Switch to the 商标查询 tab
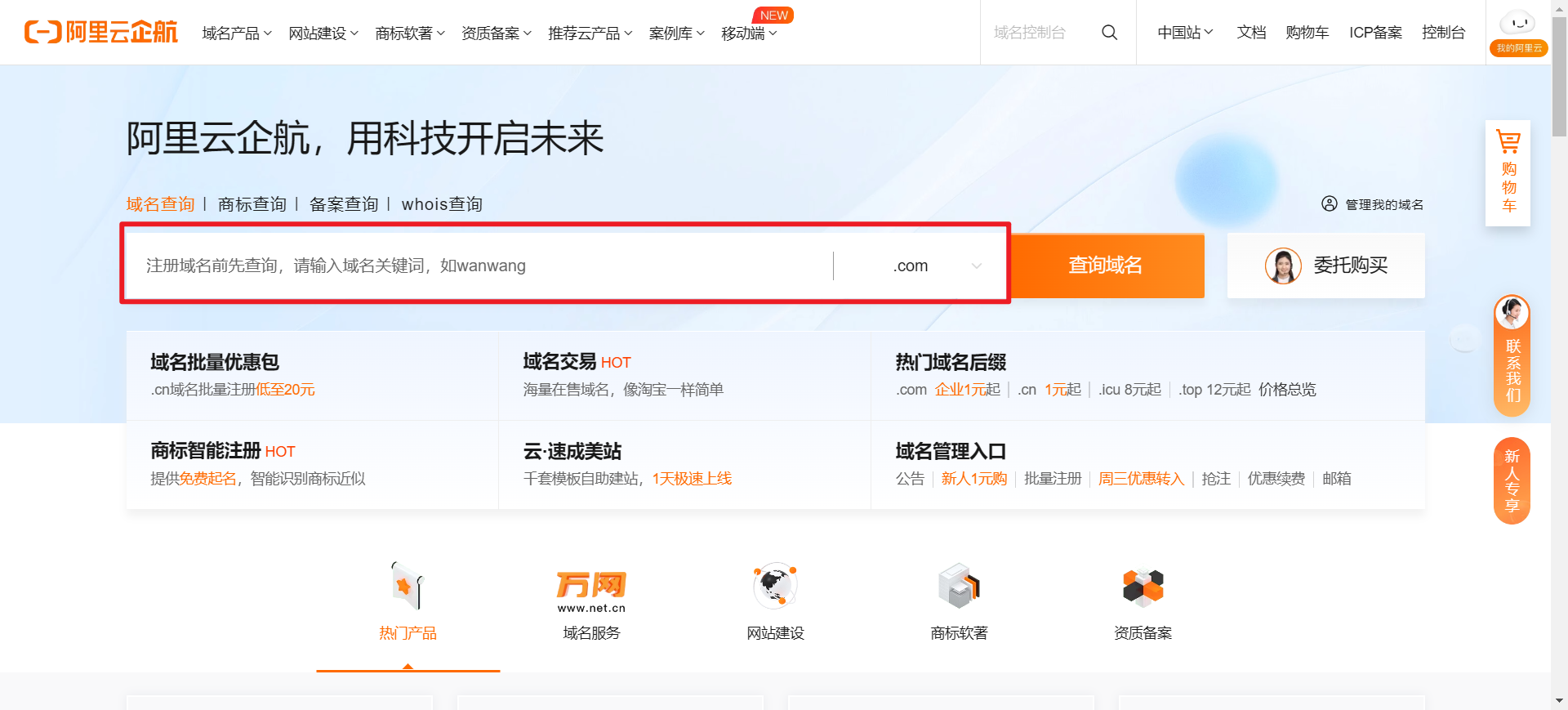 point(252,204)
